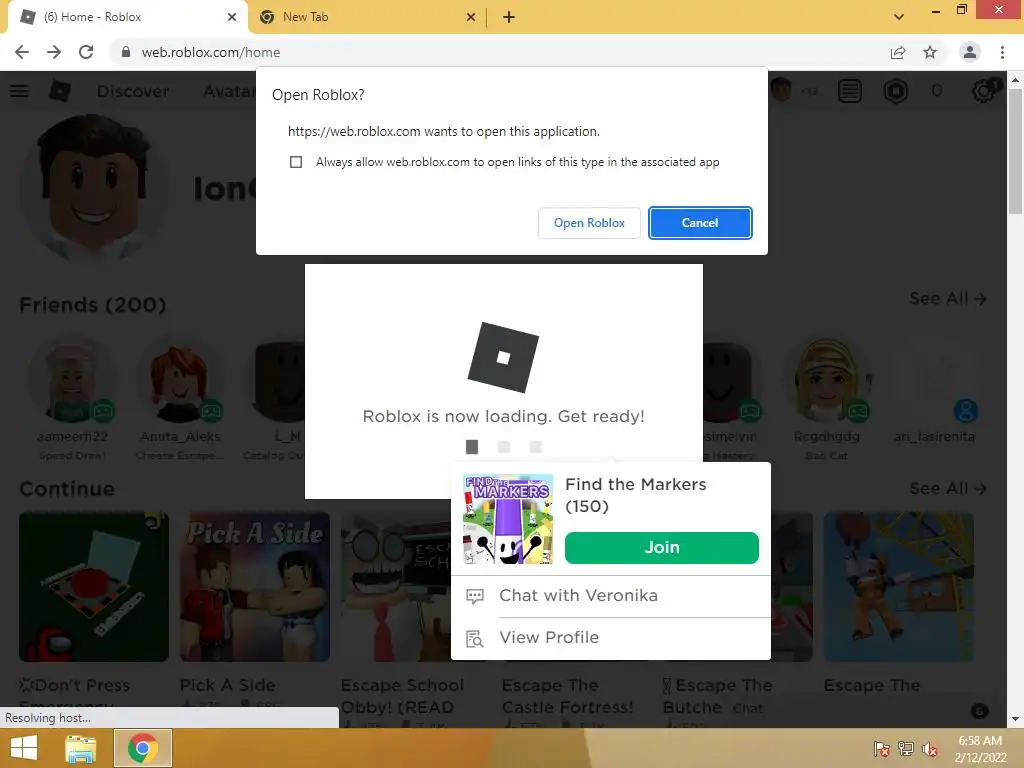Image resolution: width=1024 pixels, height=768 pixels.
Task: Click the Roblox logo home icon
Action: click(60, 91)
